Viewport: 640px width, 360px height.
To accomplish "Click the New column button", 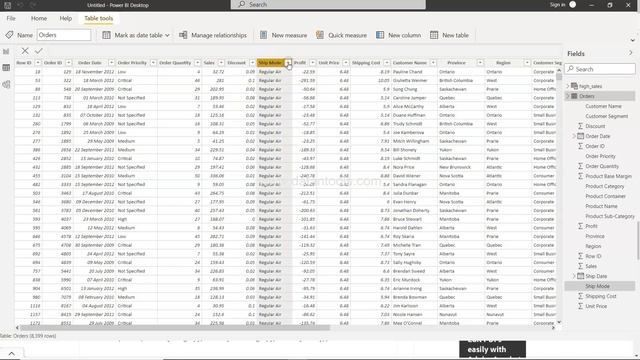I will click(399, 35).
